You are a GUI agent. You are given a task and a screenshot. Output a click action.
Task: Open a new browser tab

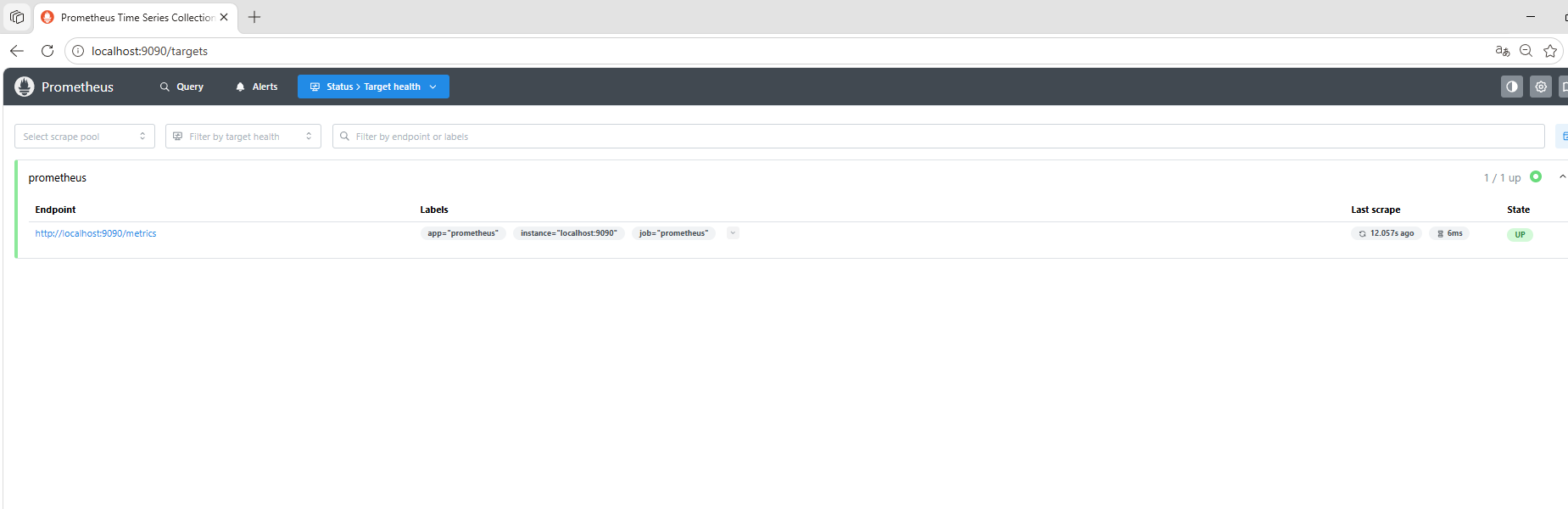click(254, 17)
